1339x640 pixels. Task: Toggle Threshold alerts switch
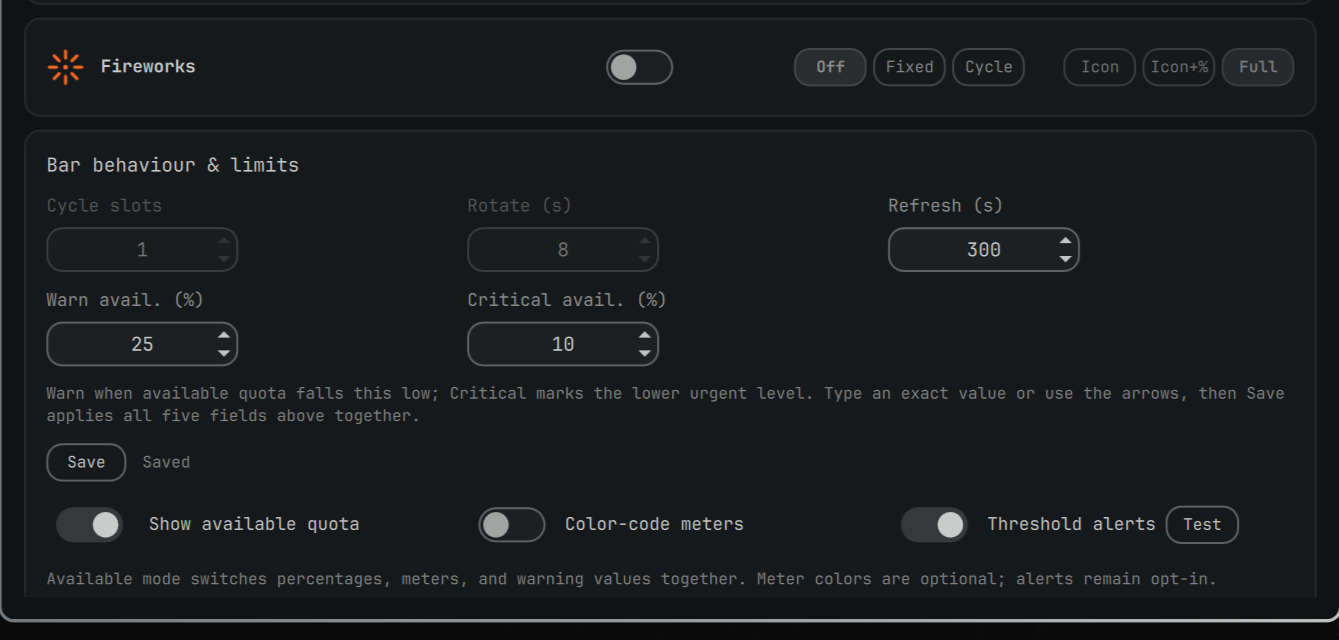pyautogui.click(x=934, y=524)
